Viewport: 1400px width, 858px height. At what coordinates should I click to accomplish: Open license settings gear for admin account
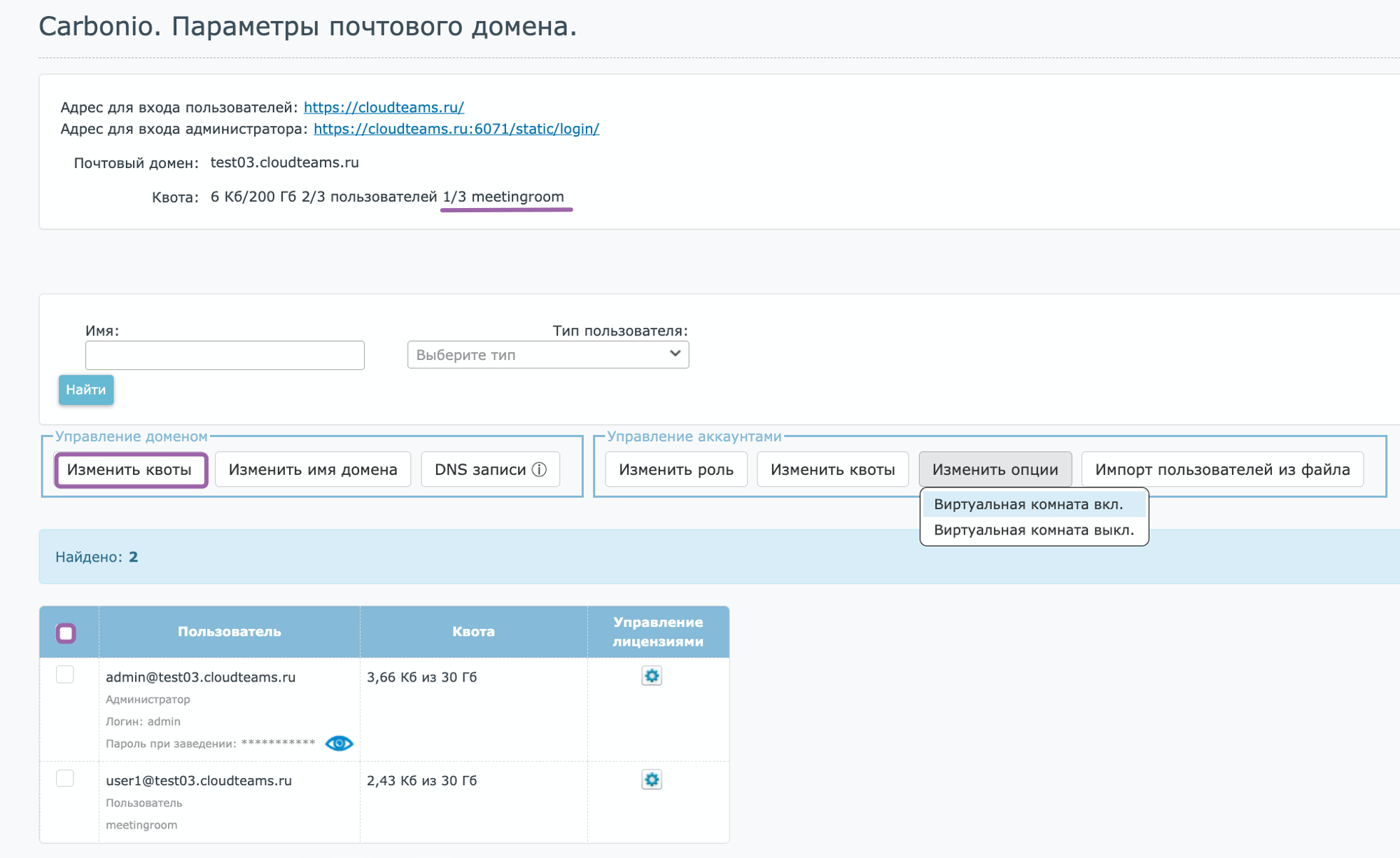click(652, 676)
